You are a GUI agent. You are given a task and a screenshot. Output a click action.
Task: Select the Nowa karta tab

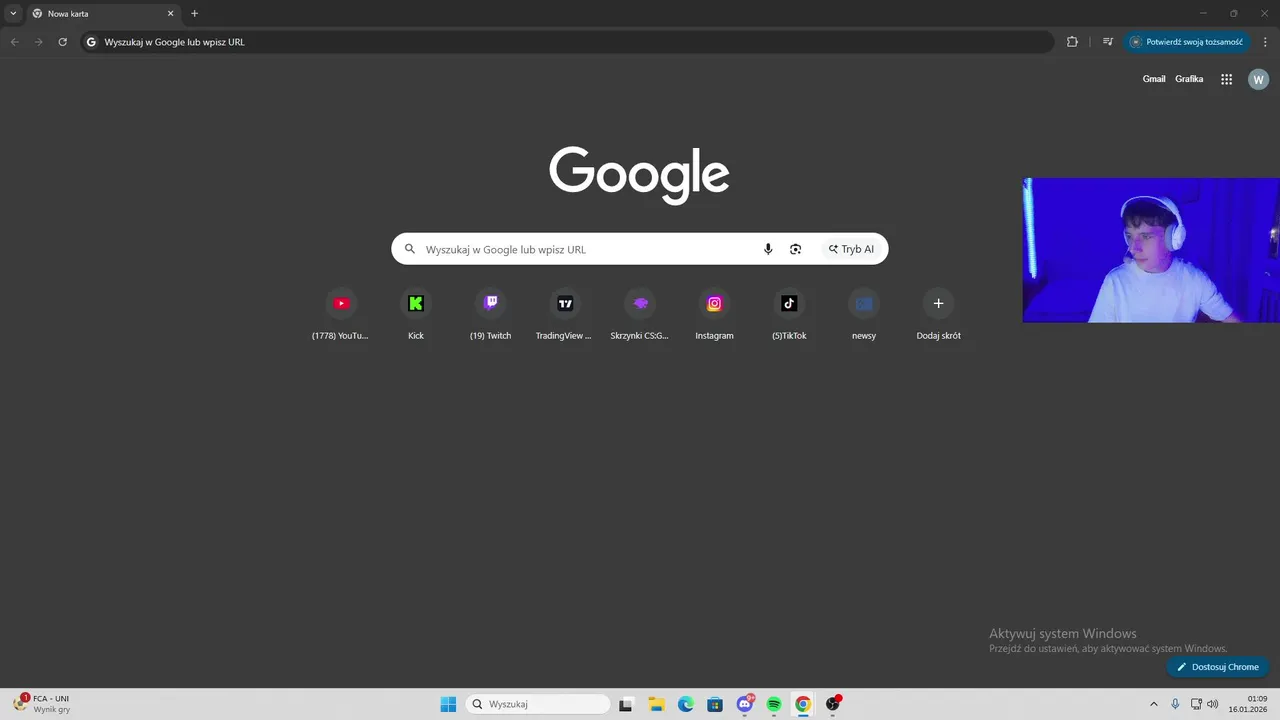103,14
